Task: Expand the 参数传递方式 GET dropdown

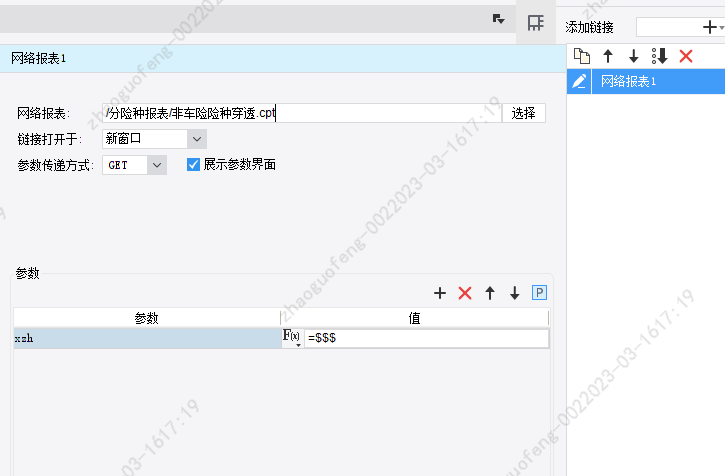Action: coord(157,165)
